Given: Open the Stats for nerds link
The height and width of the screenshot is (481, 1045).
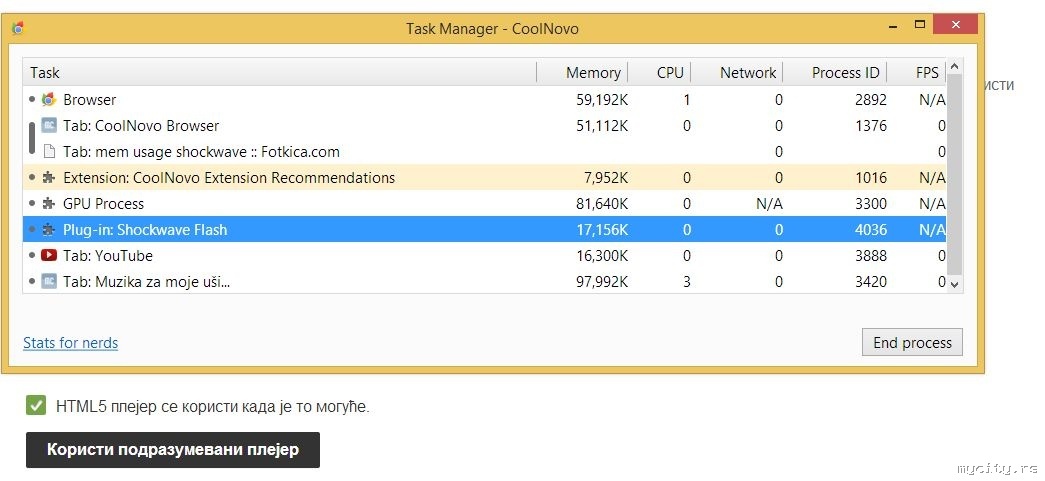Looking at the screenshot, I should pos(71,343).
